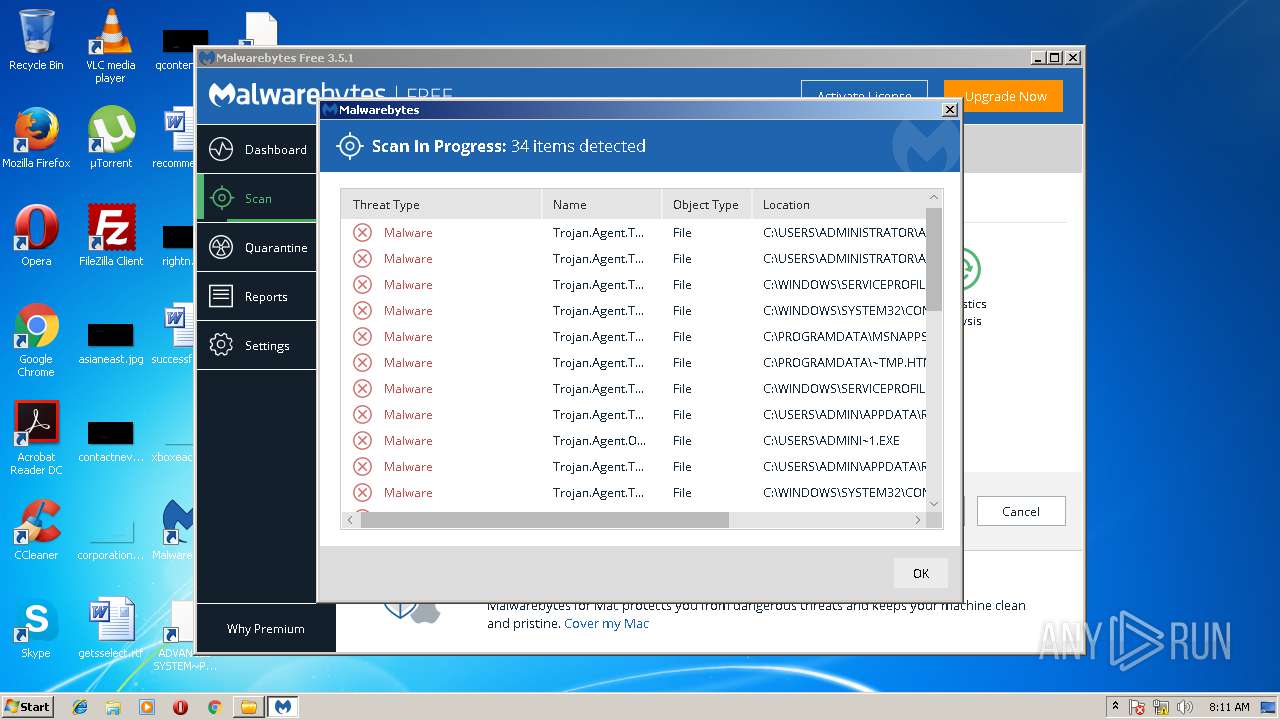The image size is (1280, 720).
Task: Open VLC media player desktop icon
Action: 110,45
